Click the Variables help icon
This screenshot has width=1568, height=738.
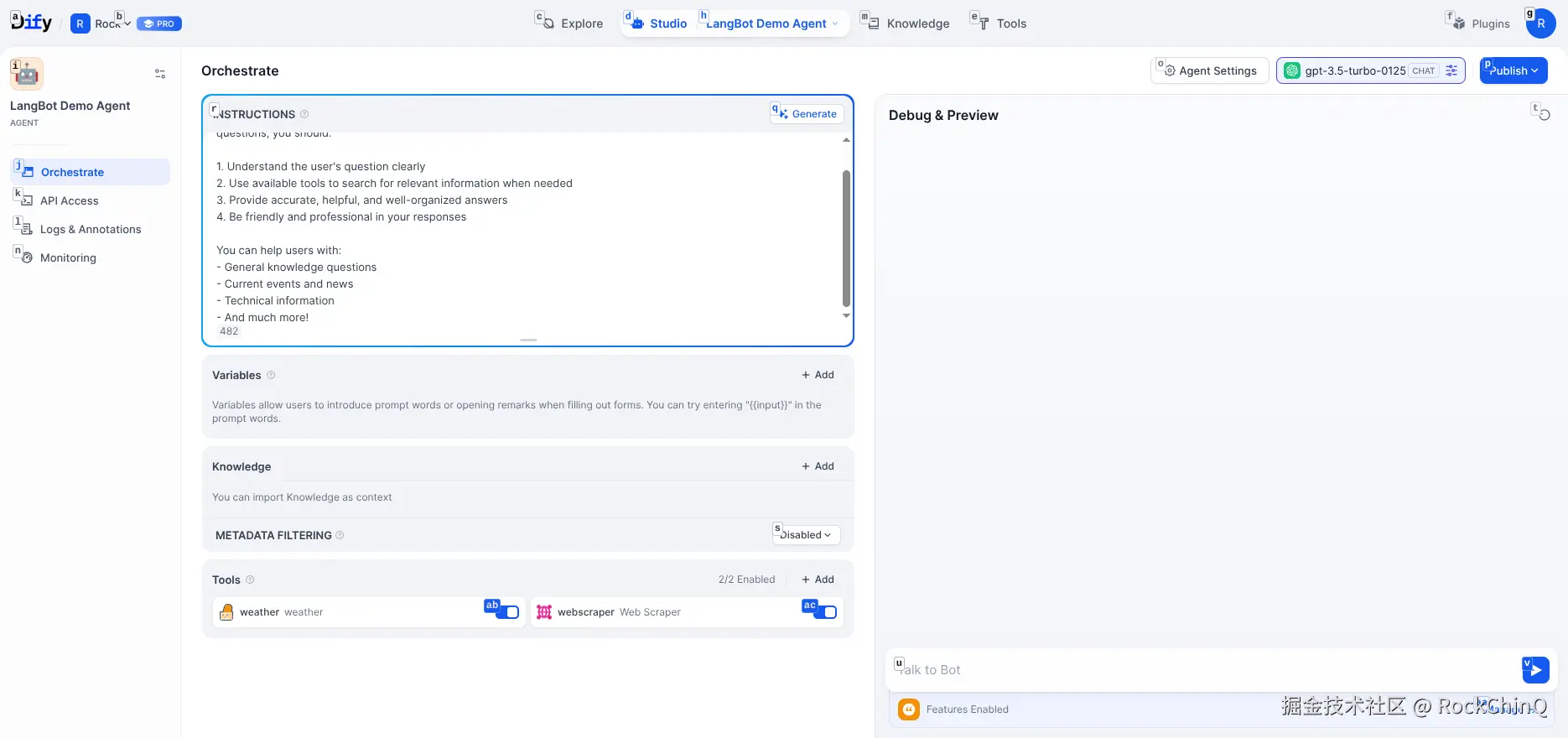pyautogui.click(x=271, y=375)
